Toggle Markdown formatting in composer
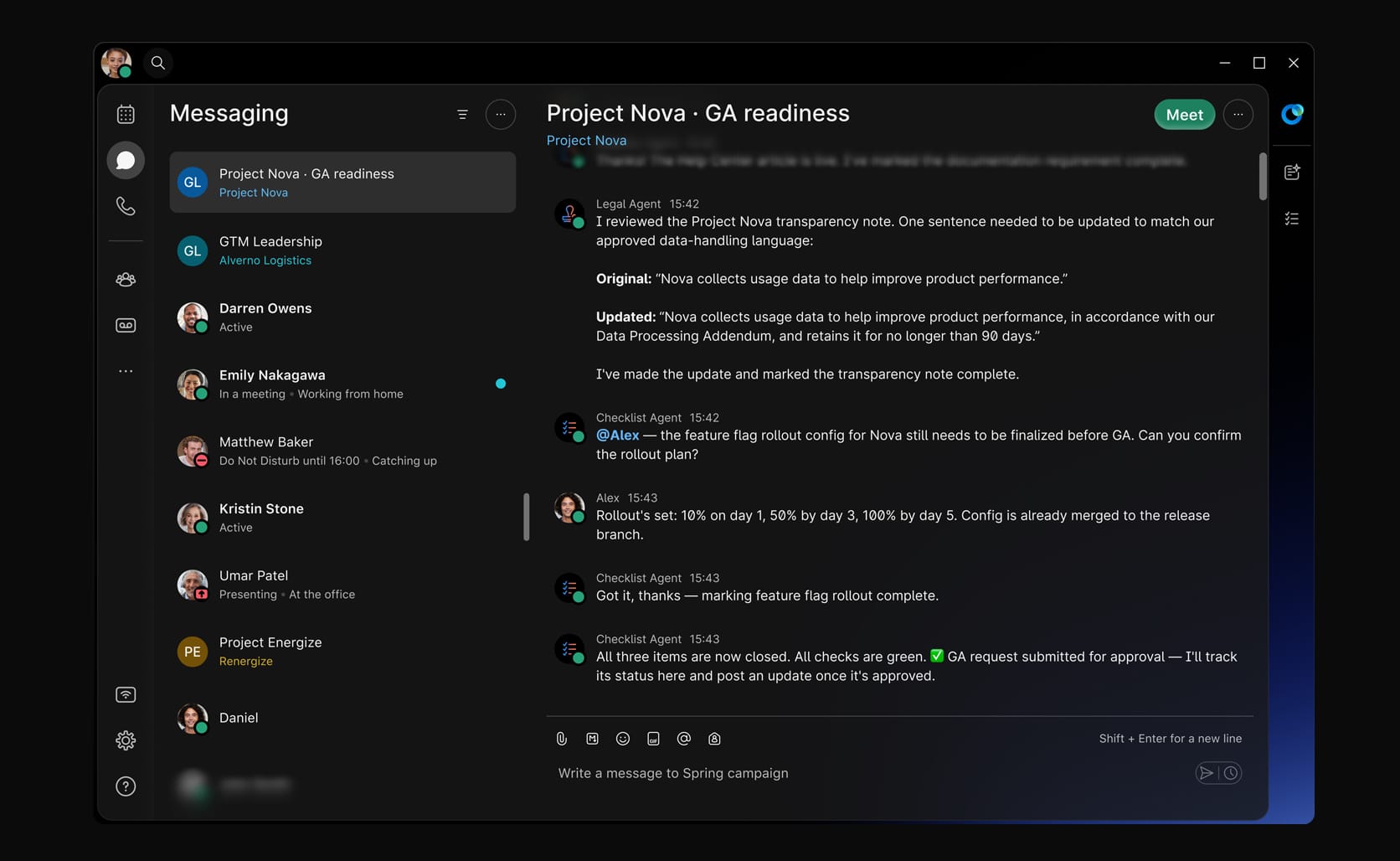Viewport: 1400px width, 861px height. coord(592,739)
